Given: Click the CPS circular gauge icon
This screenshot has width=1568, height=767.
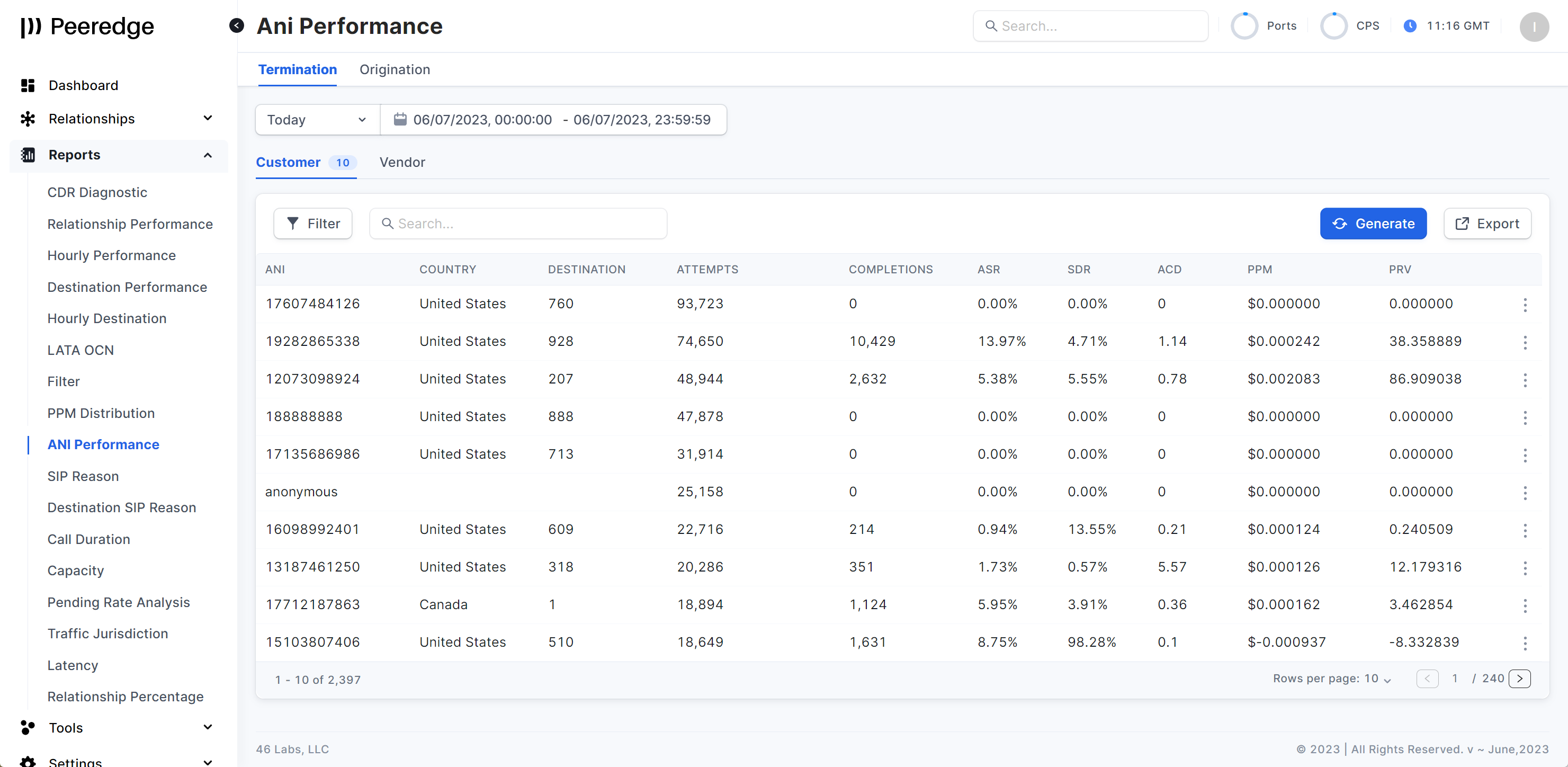Looking at the screenshot, I should pyautogui.click(x=1333, y=25).
